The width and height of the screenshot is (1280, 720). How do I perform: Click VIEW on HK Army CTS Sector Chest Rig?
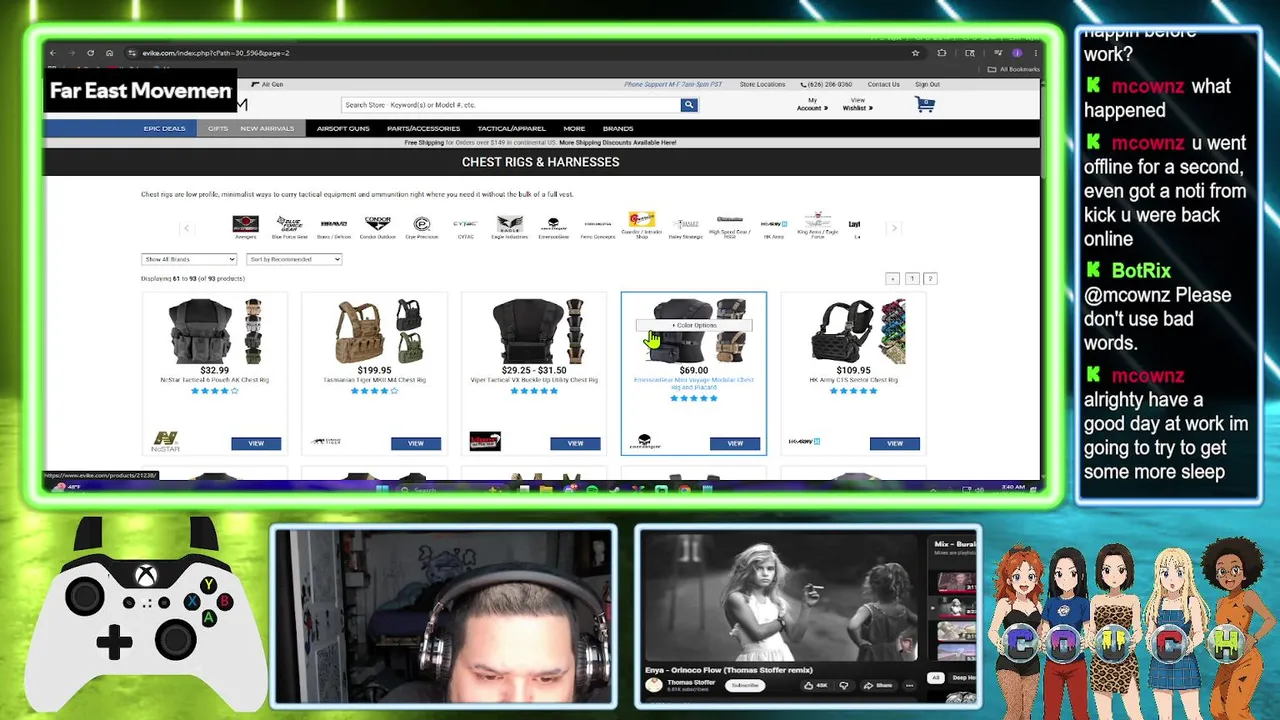(x=895, y=443)
